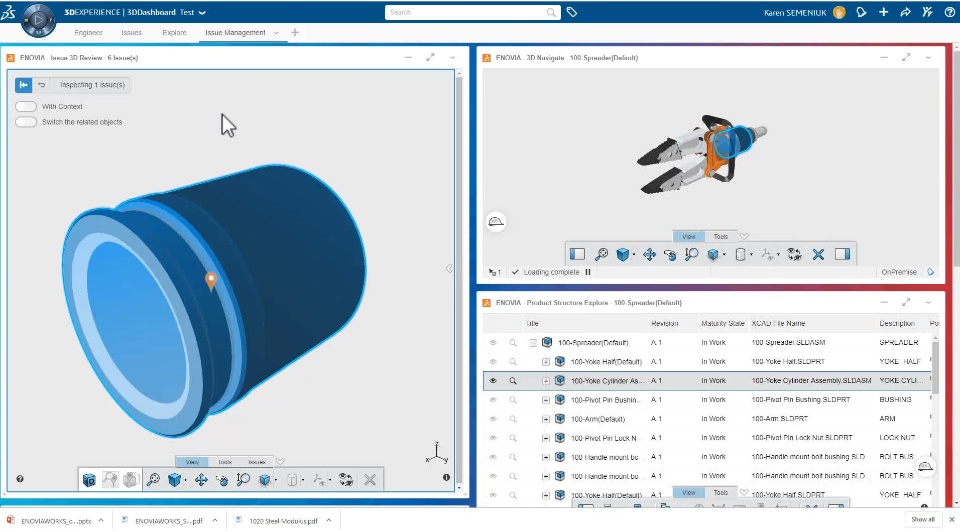Select Fit All In tool in Issue 3D Review toolbar
This screenshot has height=532, width=960.
coord(153,479)
